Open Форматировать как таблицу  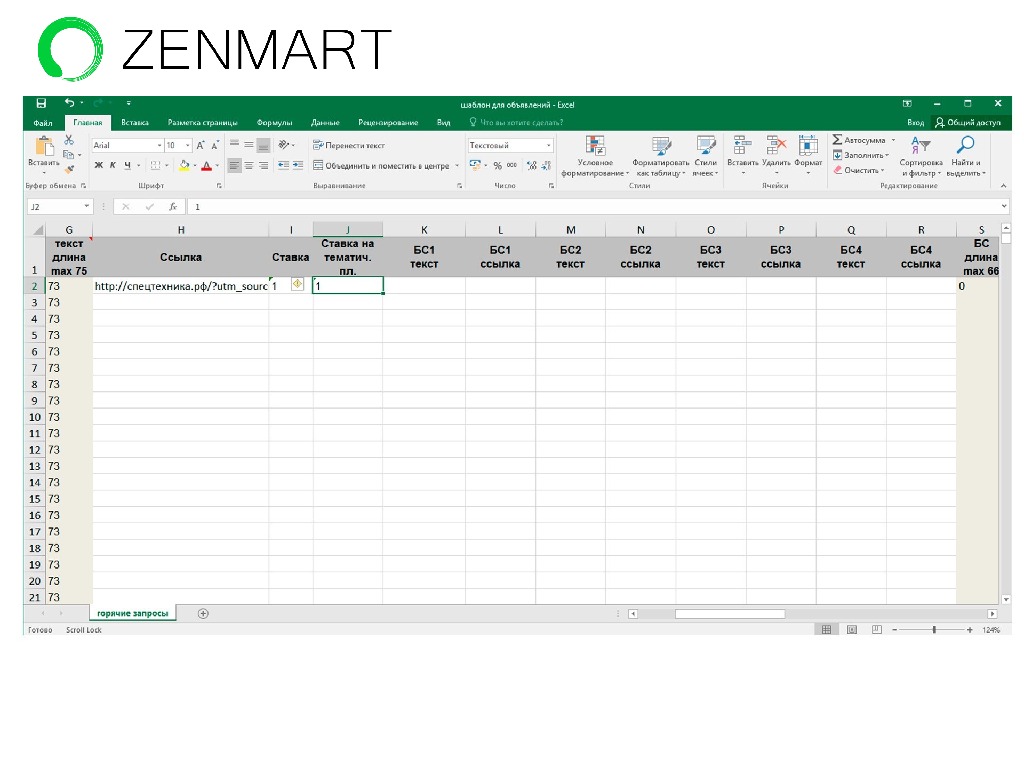tap(660, 157)
